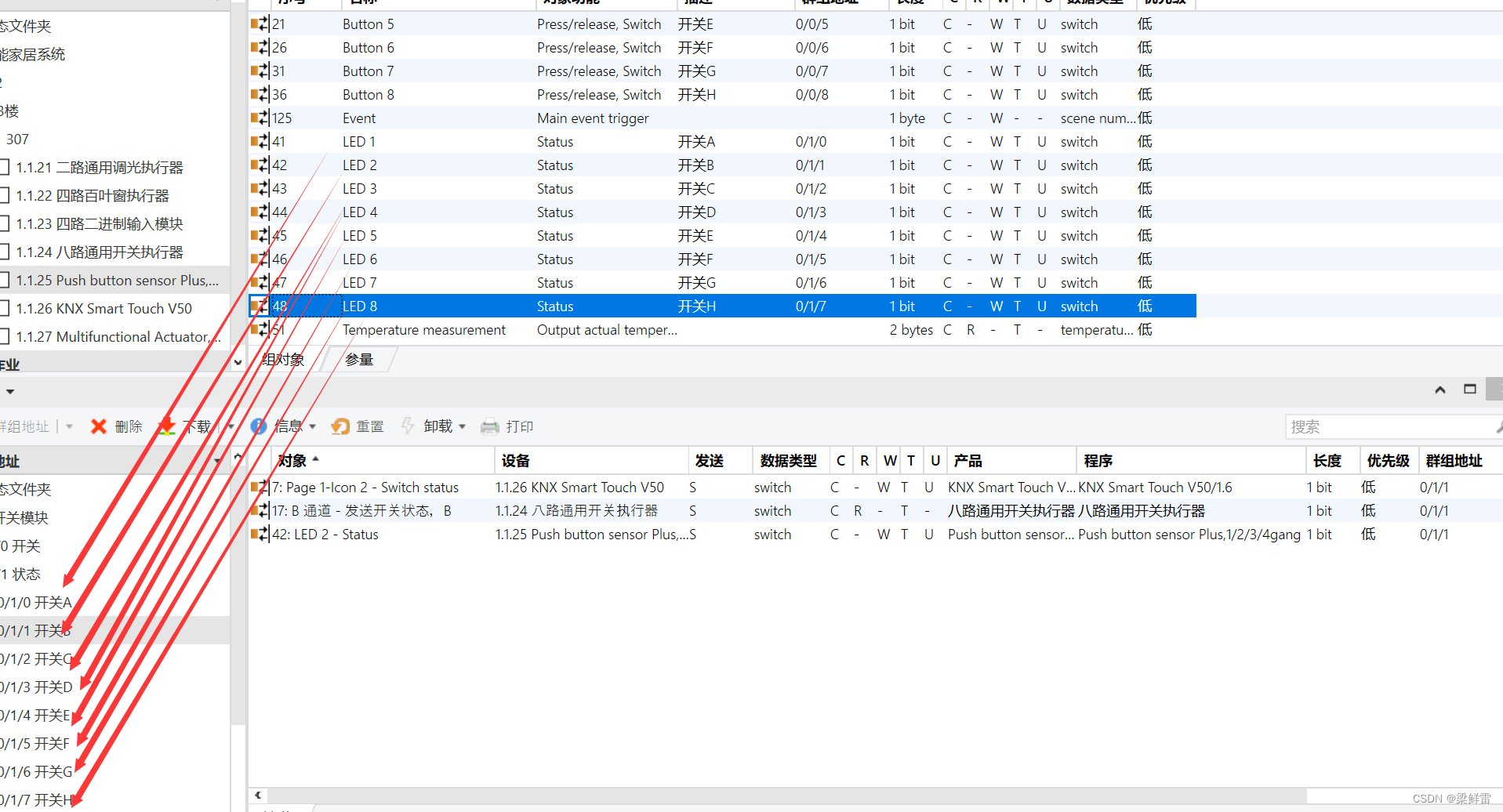Select device 1.1.23 四路二进制输入模块 in the tree
The image size is (1503, 812).
[x=100, y=224]
